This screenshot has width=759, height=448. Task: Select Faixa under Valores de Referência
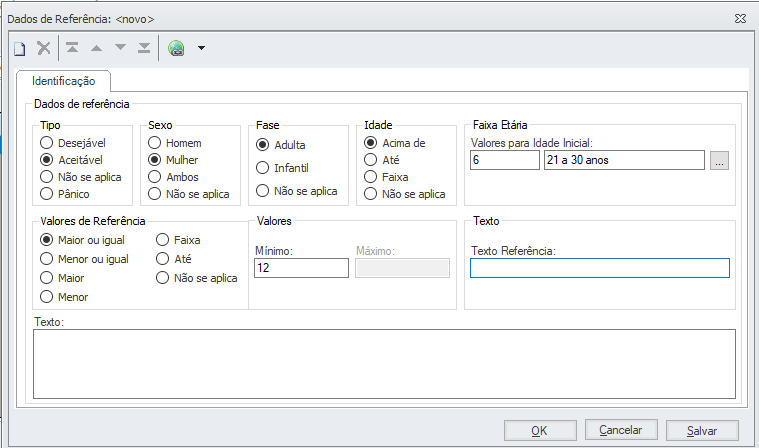(178, 239)
